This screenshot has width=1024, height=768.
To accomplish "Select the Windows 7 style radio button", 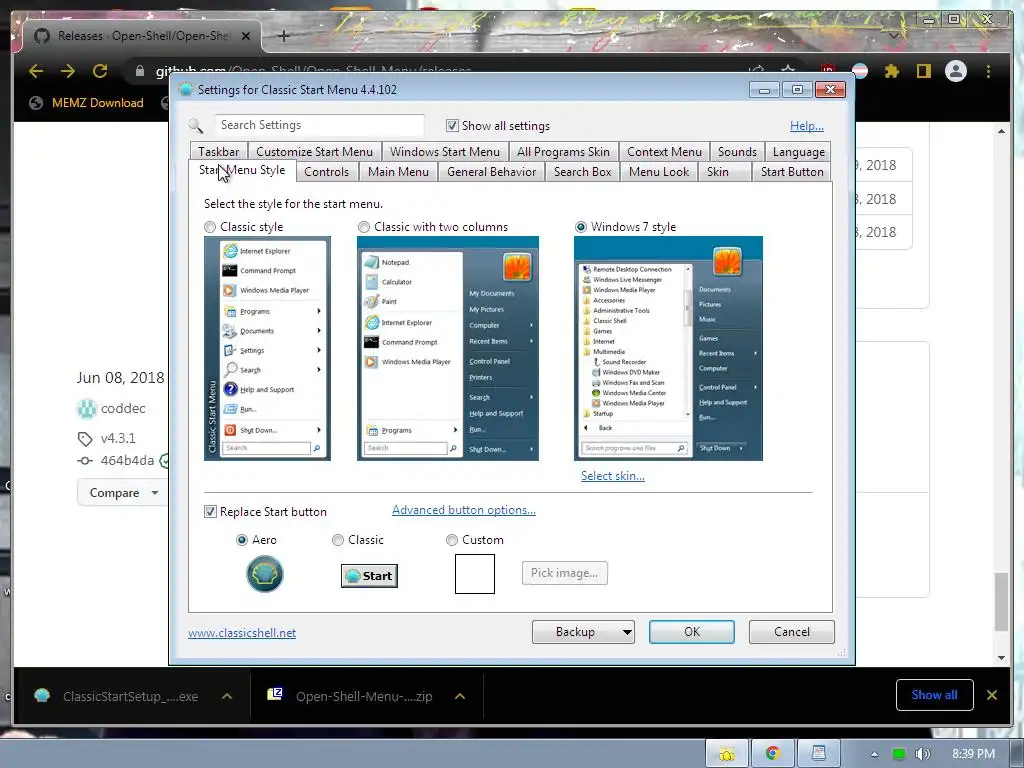I will (581, 227).
